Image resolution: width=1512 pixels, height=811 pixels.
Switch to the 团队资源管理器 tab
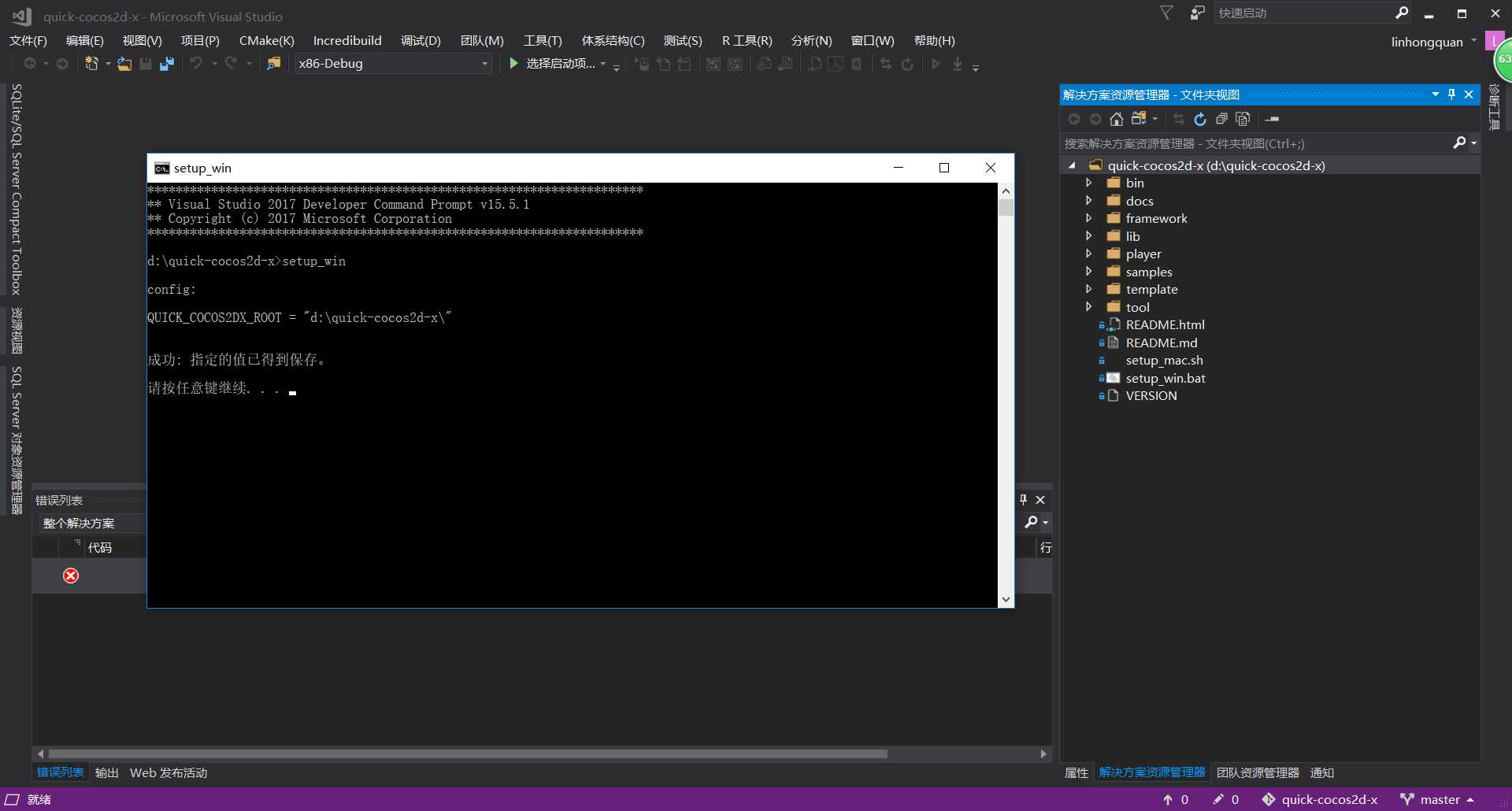1258,773
